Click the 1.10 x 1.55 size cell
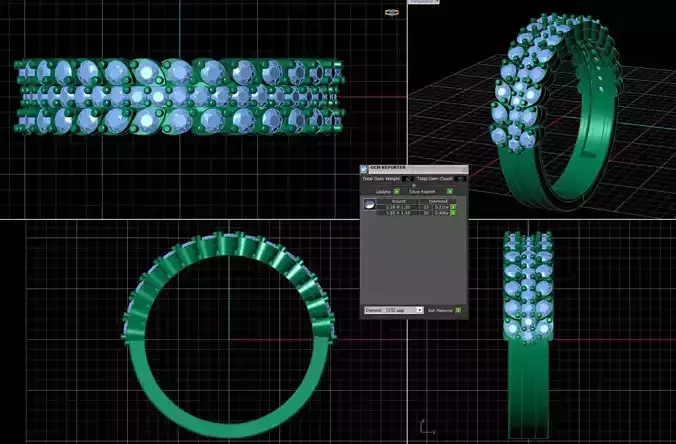Viewport: 676px width, 444px height. [x=398, y=207]
